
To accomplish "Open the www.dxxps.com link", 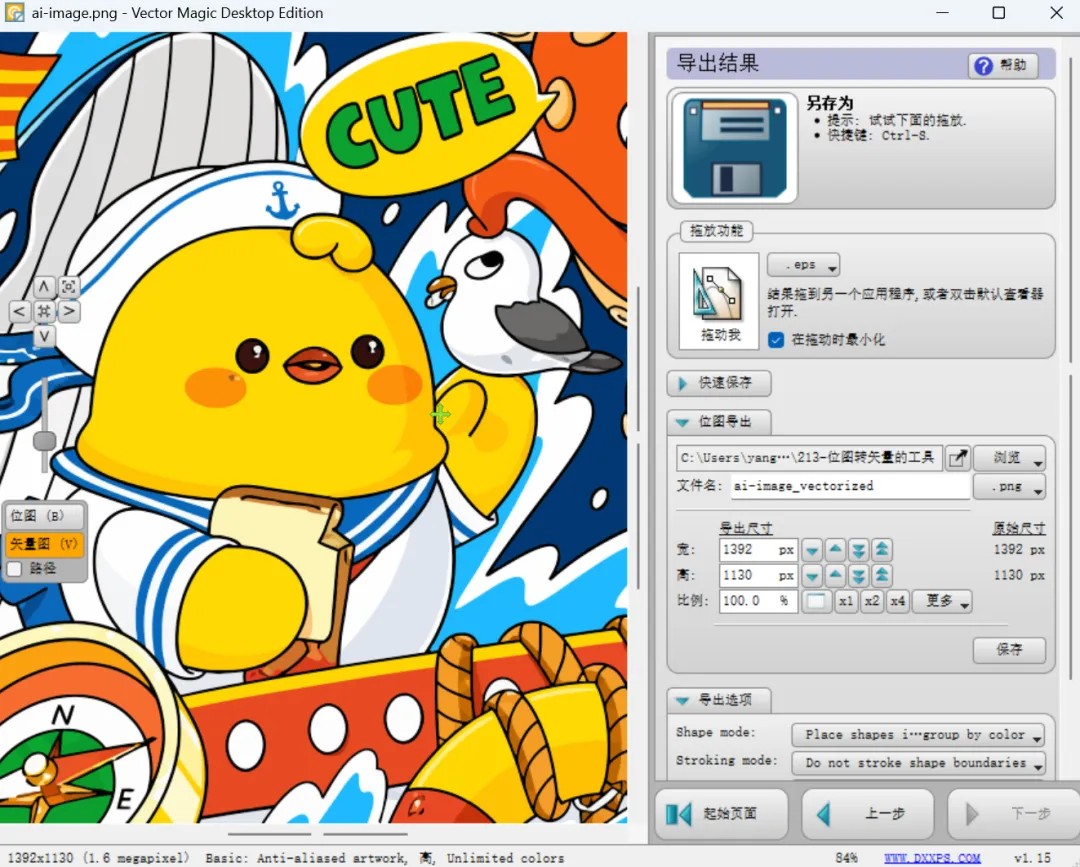I will (x=932, y=858).
